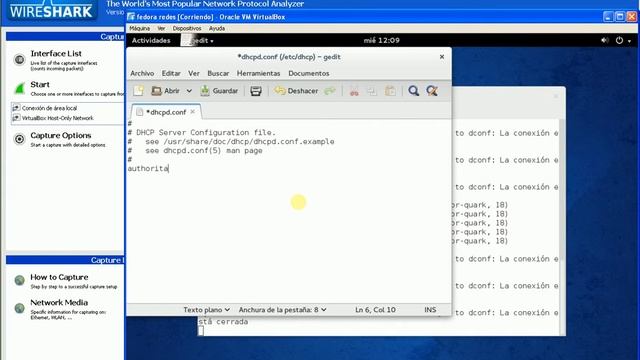Click the redo arrow icon
640x360 pixels.
coord(330,91)
